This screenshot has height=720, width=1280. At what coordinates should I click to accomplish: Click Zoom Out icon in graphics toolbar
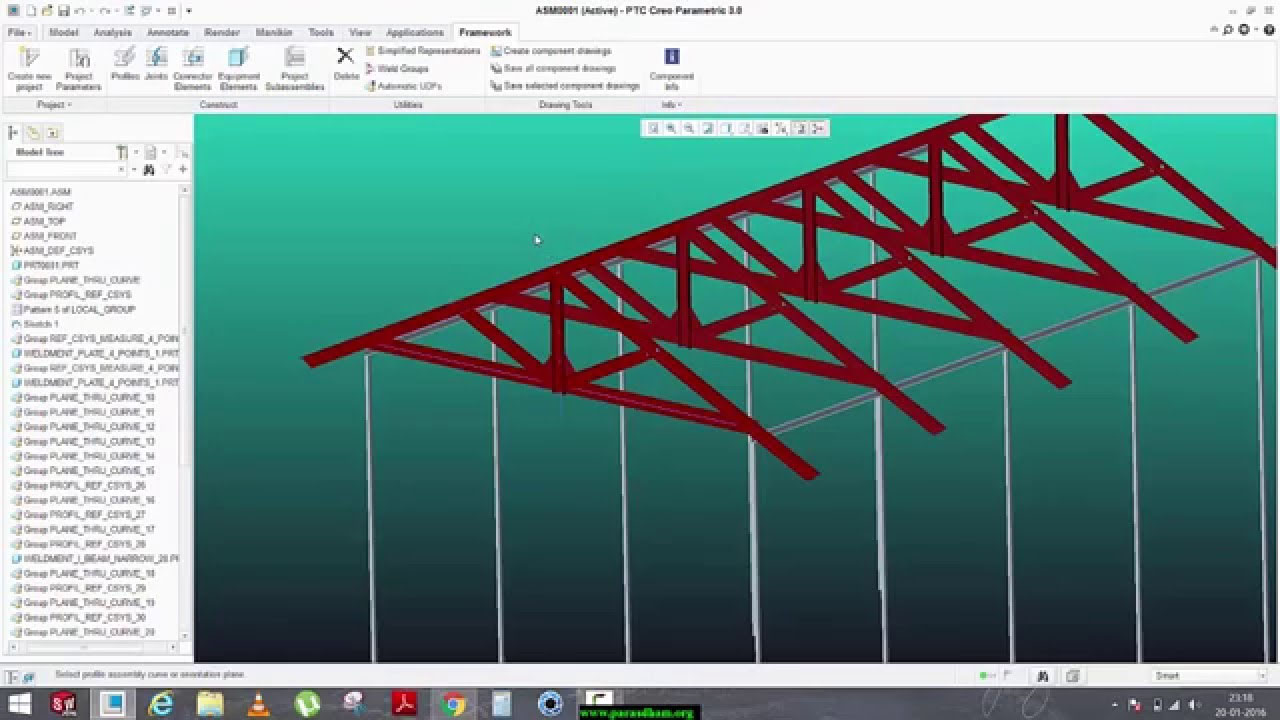689,128
